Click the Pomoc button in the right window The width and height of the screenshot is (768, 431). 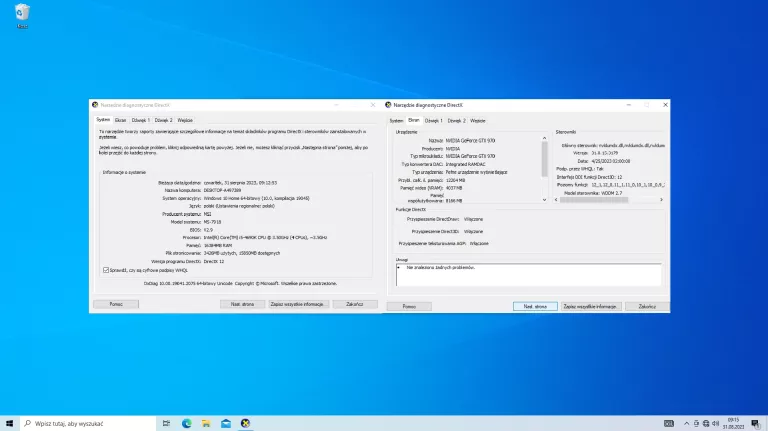tap(409, 307)
